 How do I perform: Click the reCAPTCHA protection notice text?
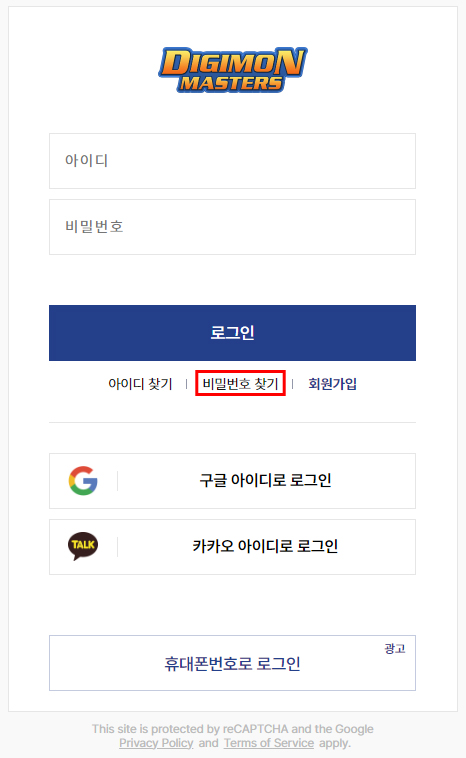pos(233,736)
